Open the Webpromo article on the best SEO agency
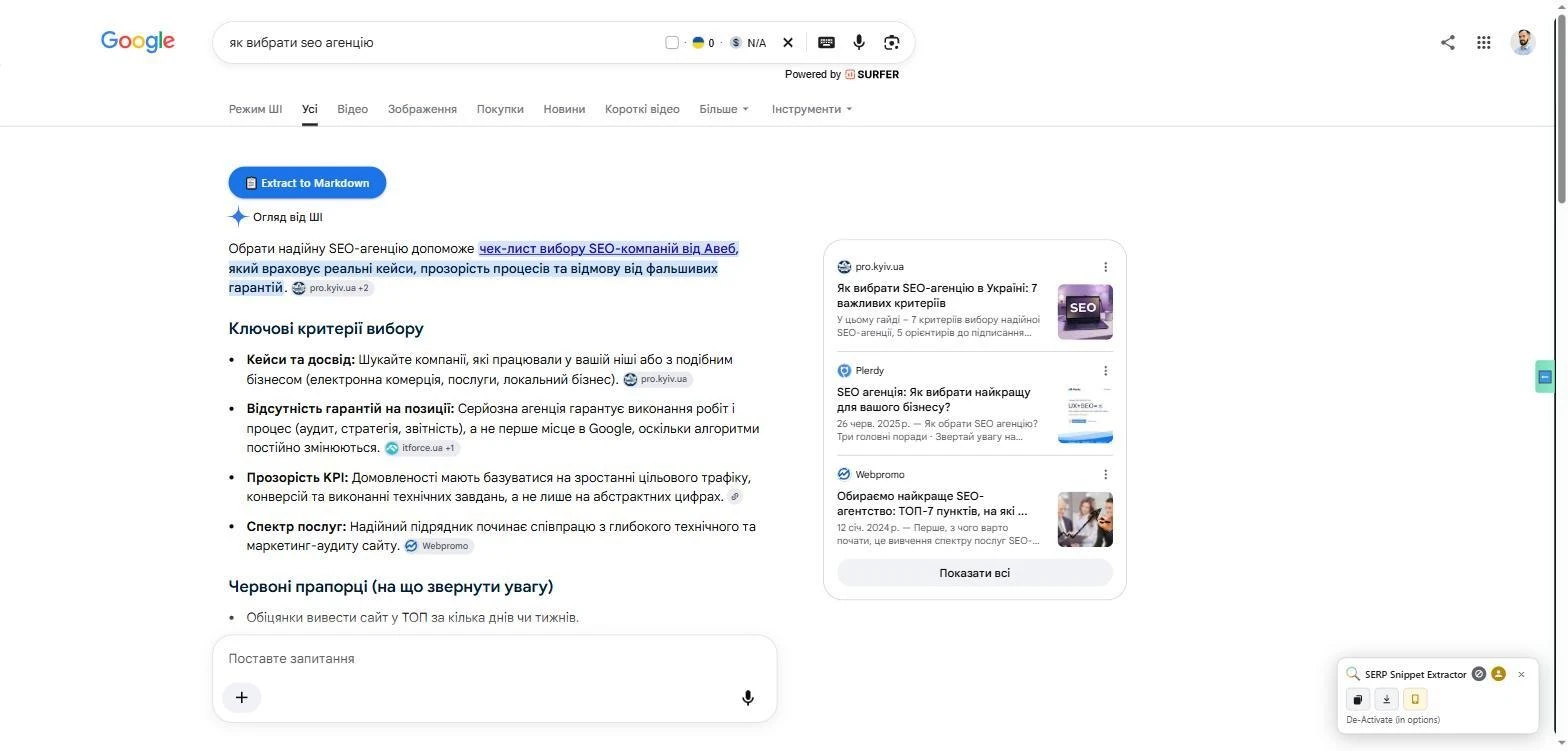 (x=934, y=504)
